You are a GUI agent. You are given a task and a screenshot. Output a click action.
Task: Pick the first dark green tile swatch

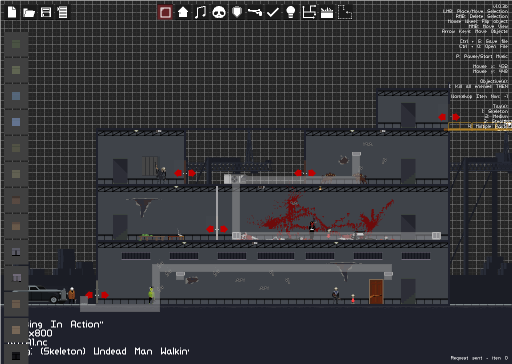coord(16,44)
